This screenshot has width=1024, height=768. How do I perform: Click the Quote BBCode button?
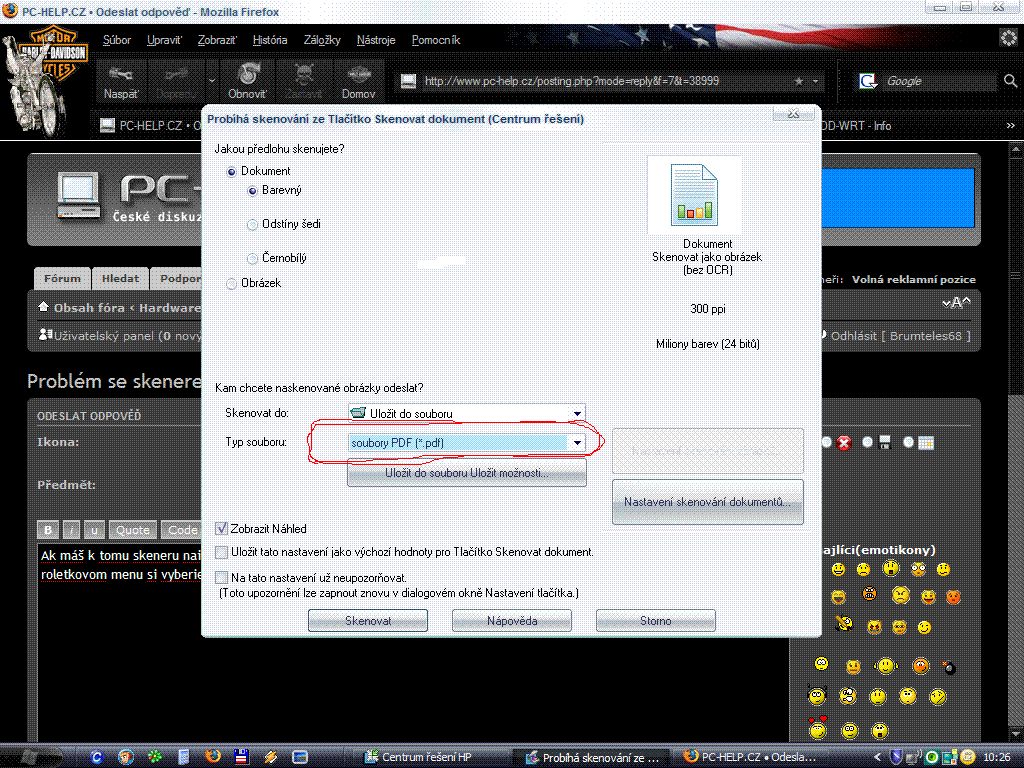(133, 530)
